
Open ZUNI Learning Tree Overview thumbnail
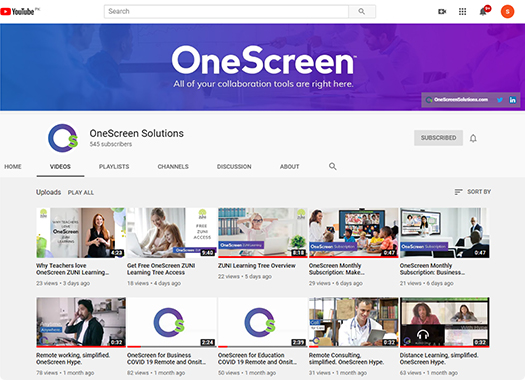[262, 233]
